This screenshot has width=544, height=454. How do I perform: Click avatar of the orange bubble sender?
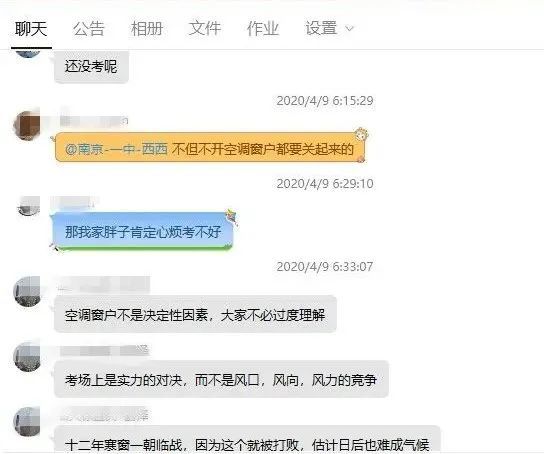pos(27,126)
